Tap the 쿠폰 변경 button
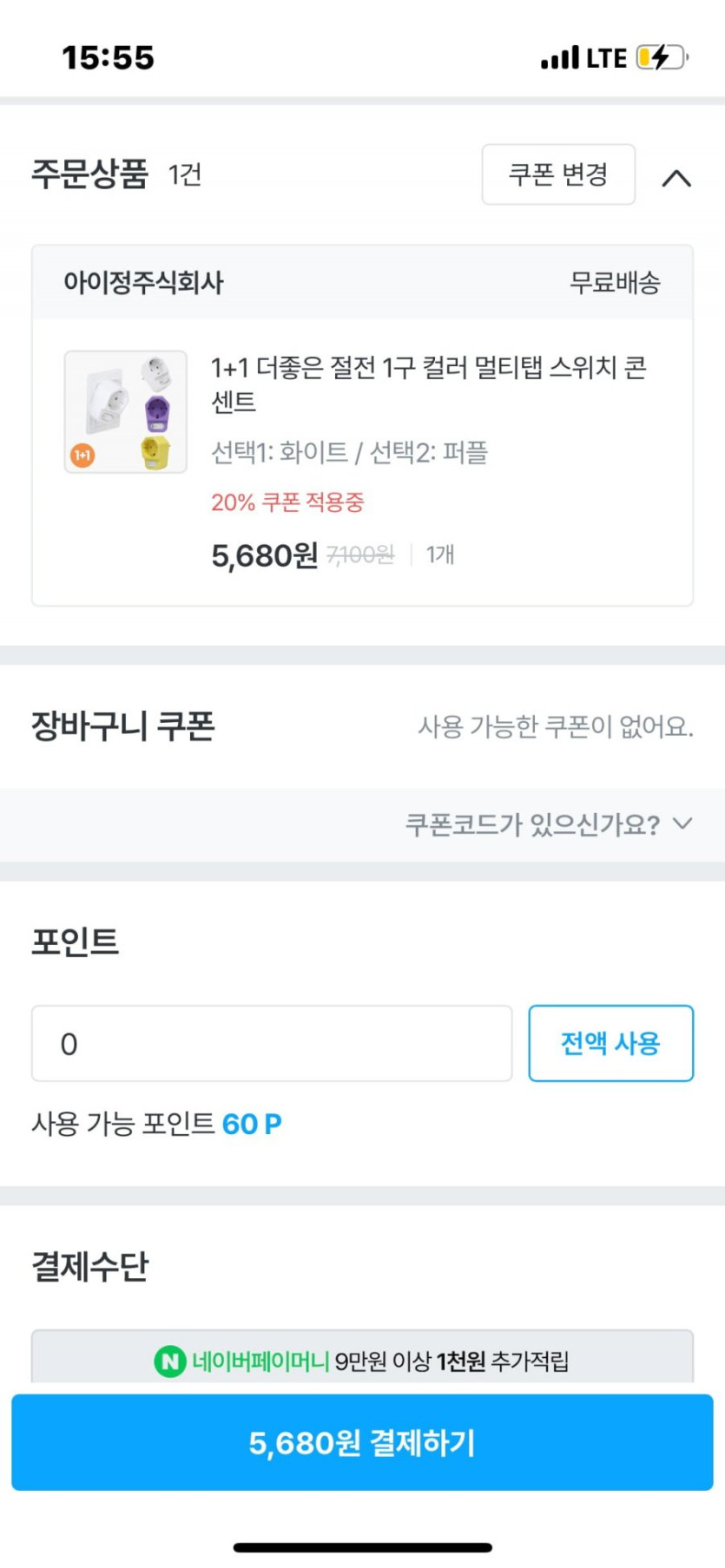The width and height of the screenshot is (725, 1568). (x=557, y=174)
